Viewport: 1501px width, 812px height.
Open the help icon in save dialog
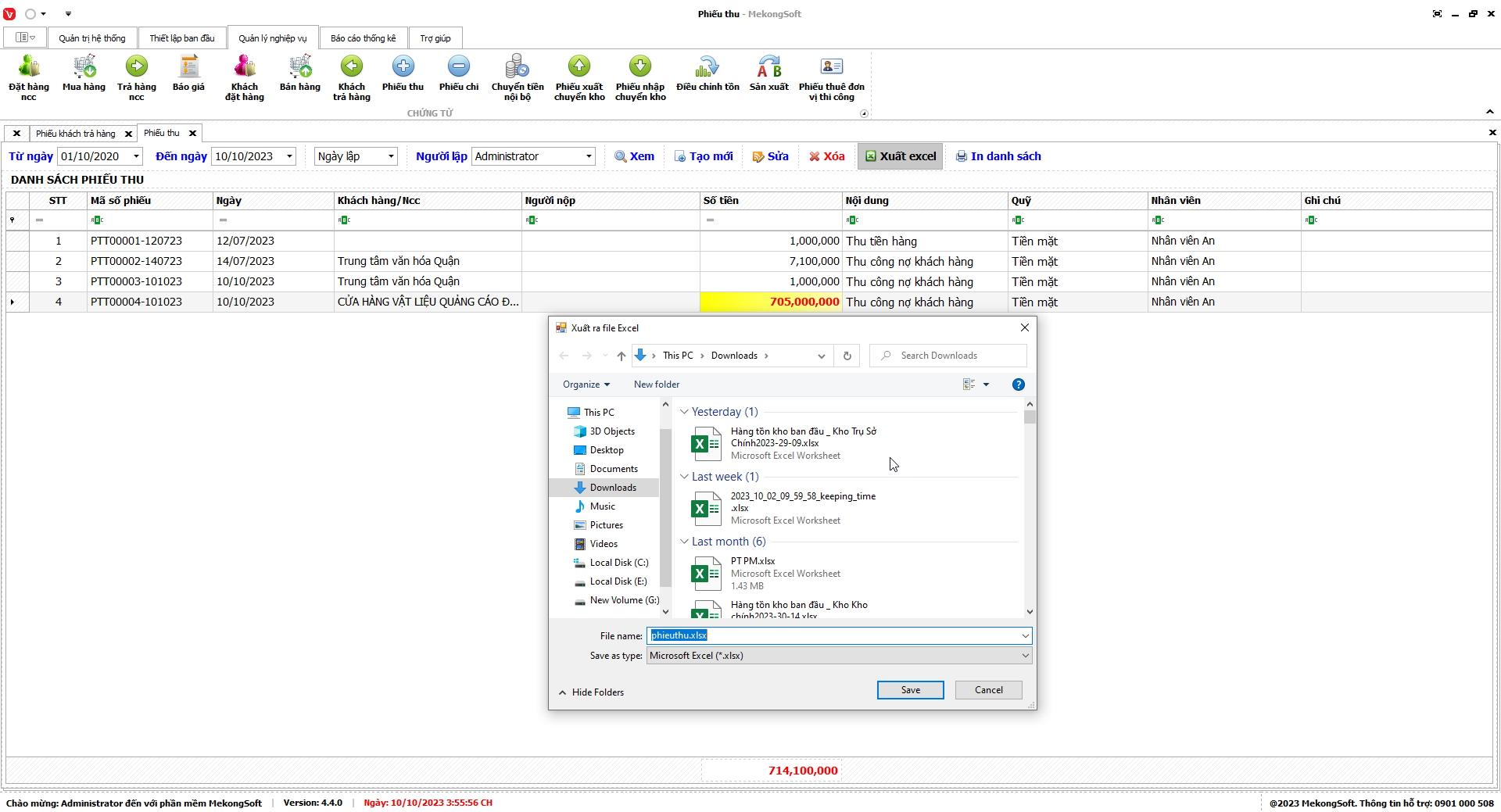[1018, 385]
